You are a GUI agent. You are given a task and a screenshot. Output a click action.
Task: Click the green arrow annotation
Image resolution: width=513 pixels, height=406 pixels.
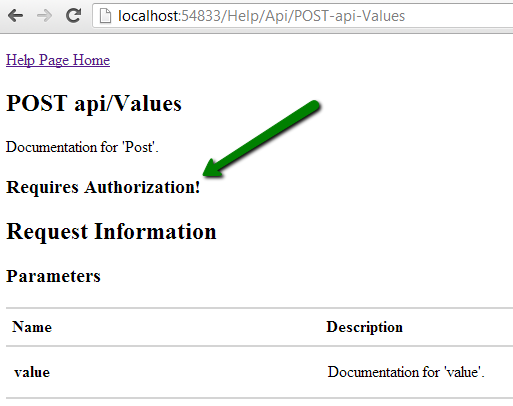click(x=261, y=138)
